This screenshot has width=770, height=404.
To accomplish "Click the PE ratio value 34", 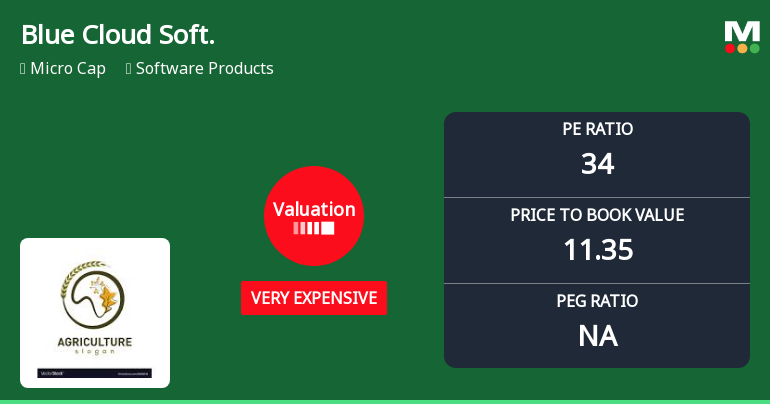I will click(x=597, y=163).
